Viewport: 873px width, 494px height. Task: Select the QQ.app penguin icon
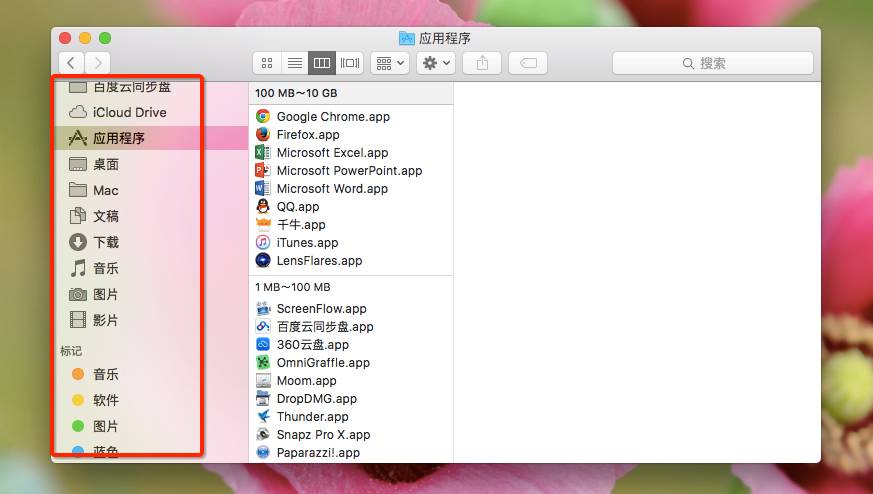coord(263,207)
